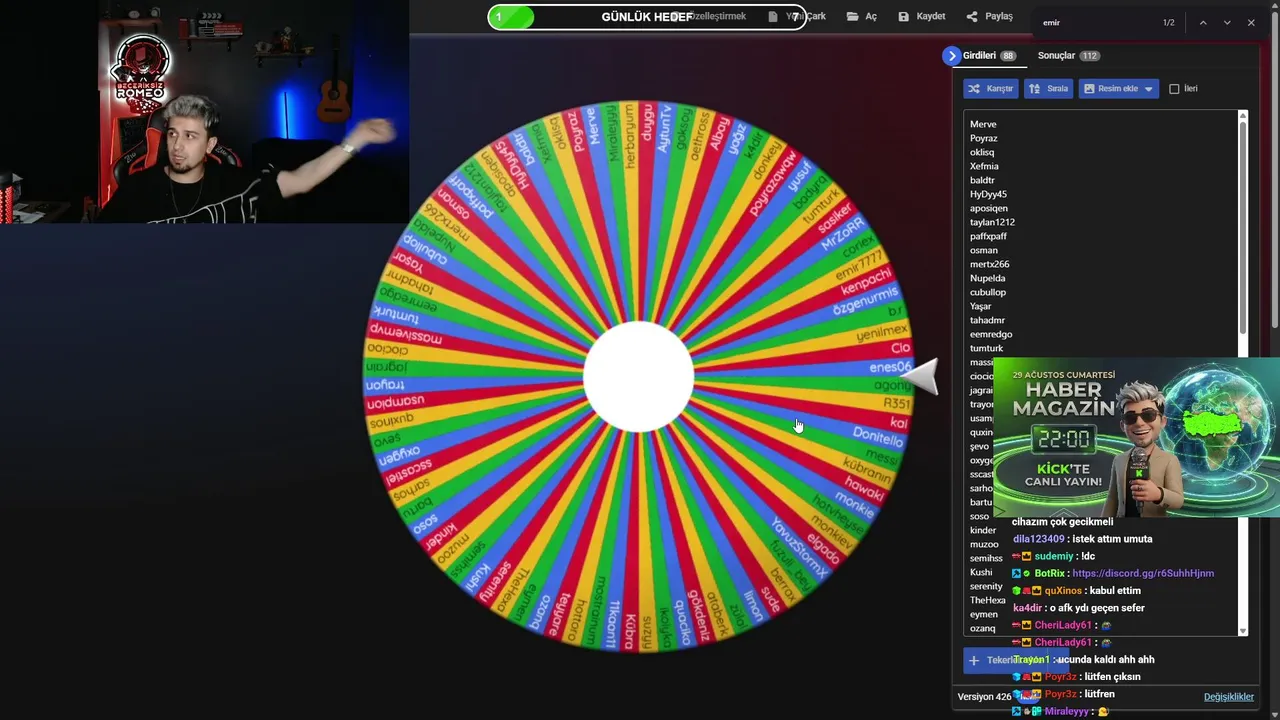The height and width of the screenshot is (720, 1280).
Task: Click the white center hub to spin wheel
Action: (x=638, y=377)
